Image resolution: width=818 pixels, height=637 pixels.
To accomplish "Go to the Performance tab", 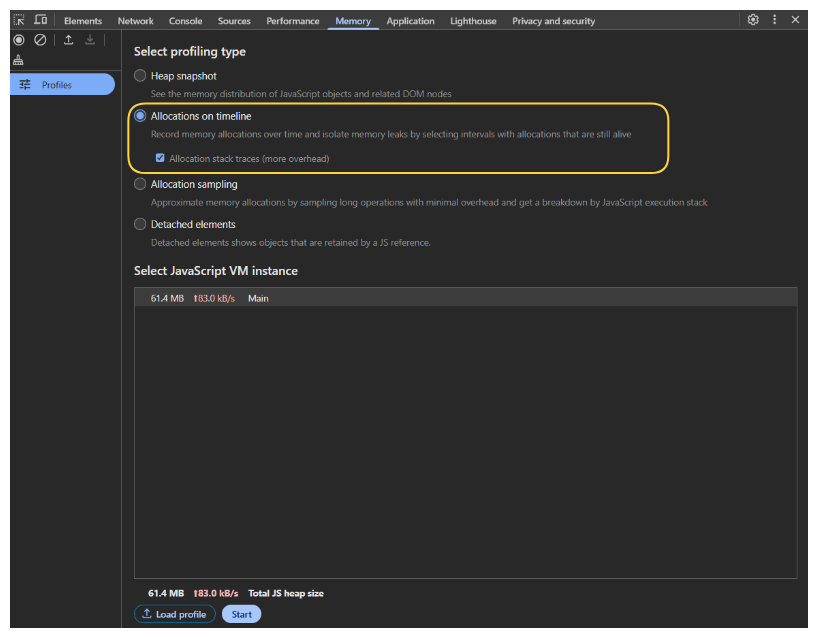I will [293, 21].
